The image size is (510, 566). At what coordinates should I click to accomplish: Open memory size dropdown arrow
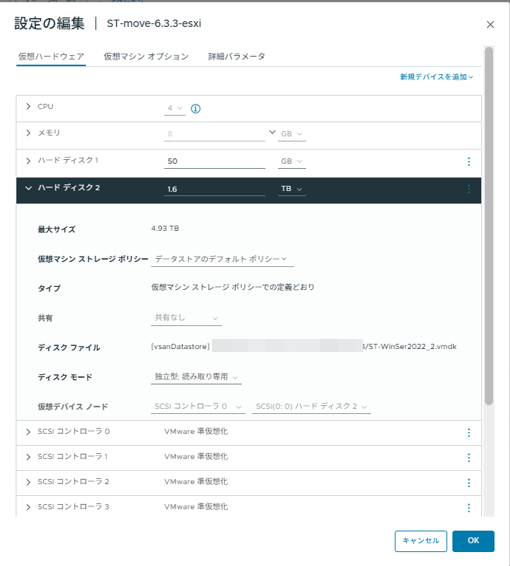(272, 132)
